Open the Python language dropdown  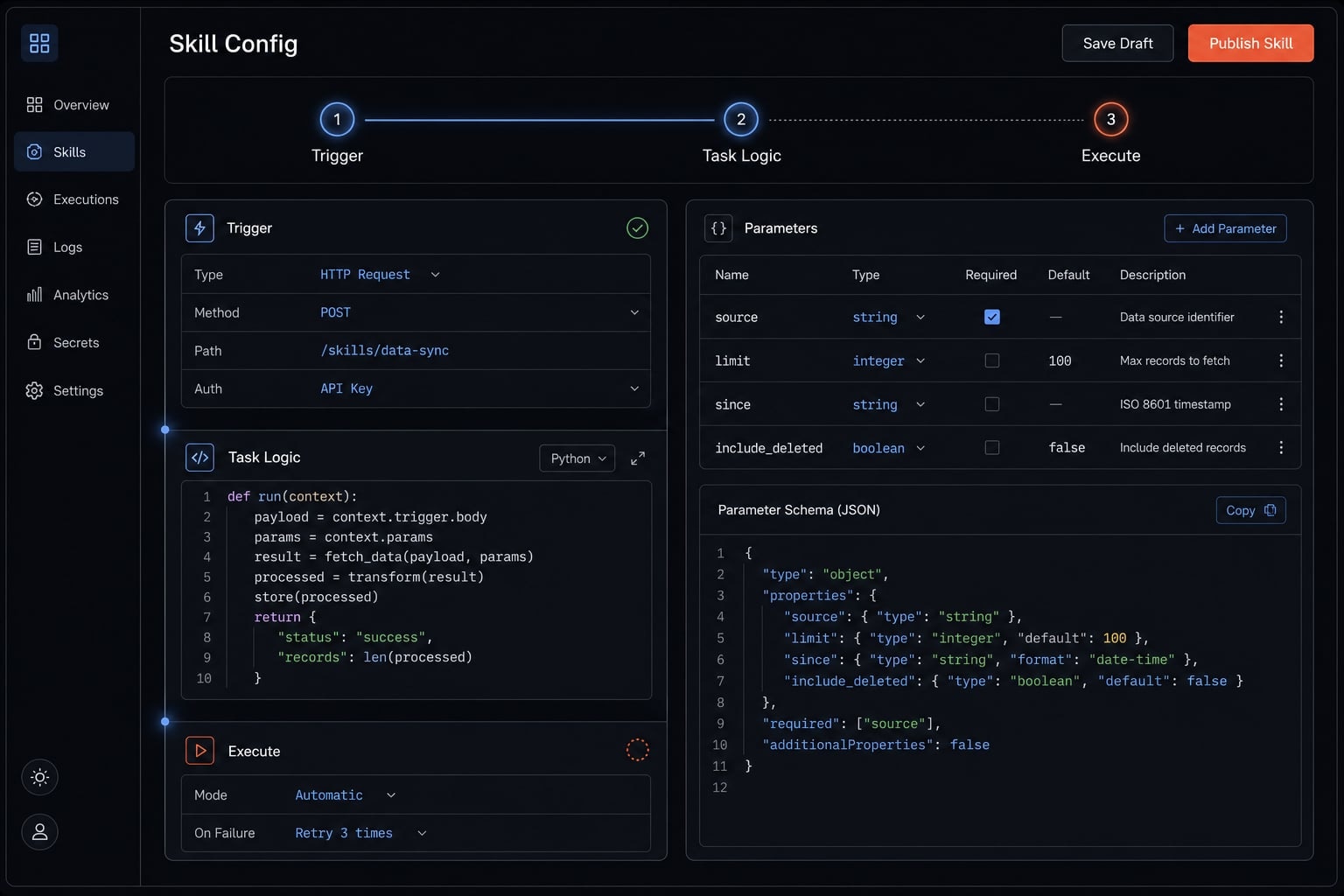point(577,458)
